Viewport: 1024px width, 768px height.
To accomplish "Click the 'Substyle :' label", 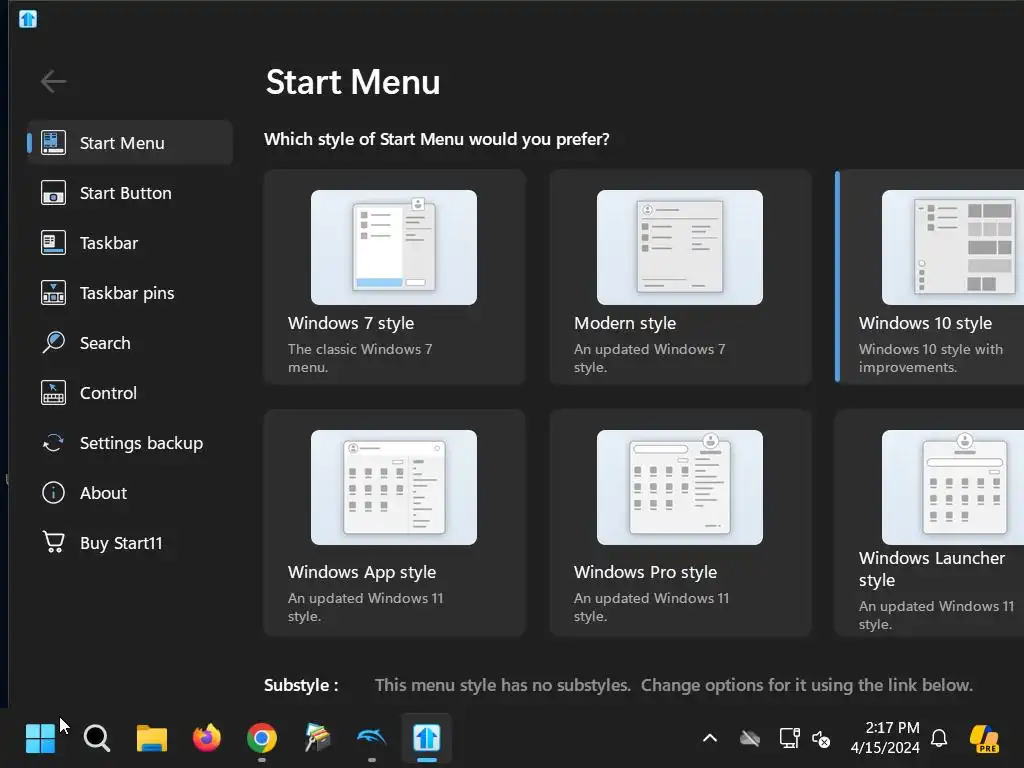I will tap(301, 686).
